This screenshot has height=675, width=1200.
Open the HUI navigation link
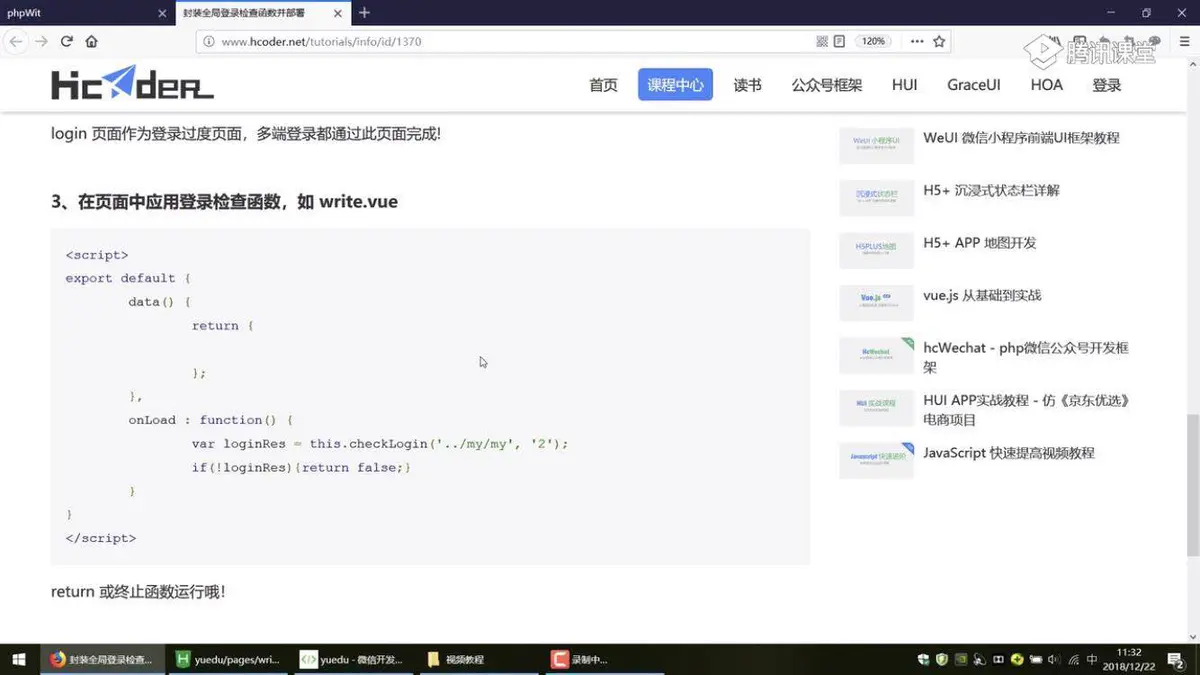pyautogui.click(x=904, y=85)
